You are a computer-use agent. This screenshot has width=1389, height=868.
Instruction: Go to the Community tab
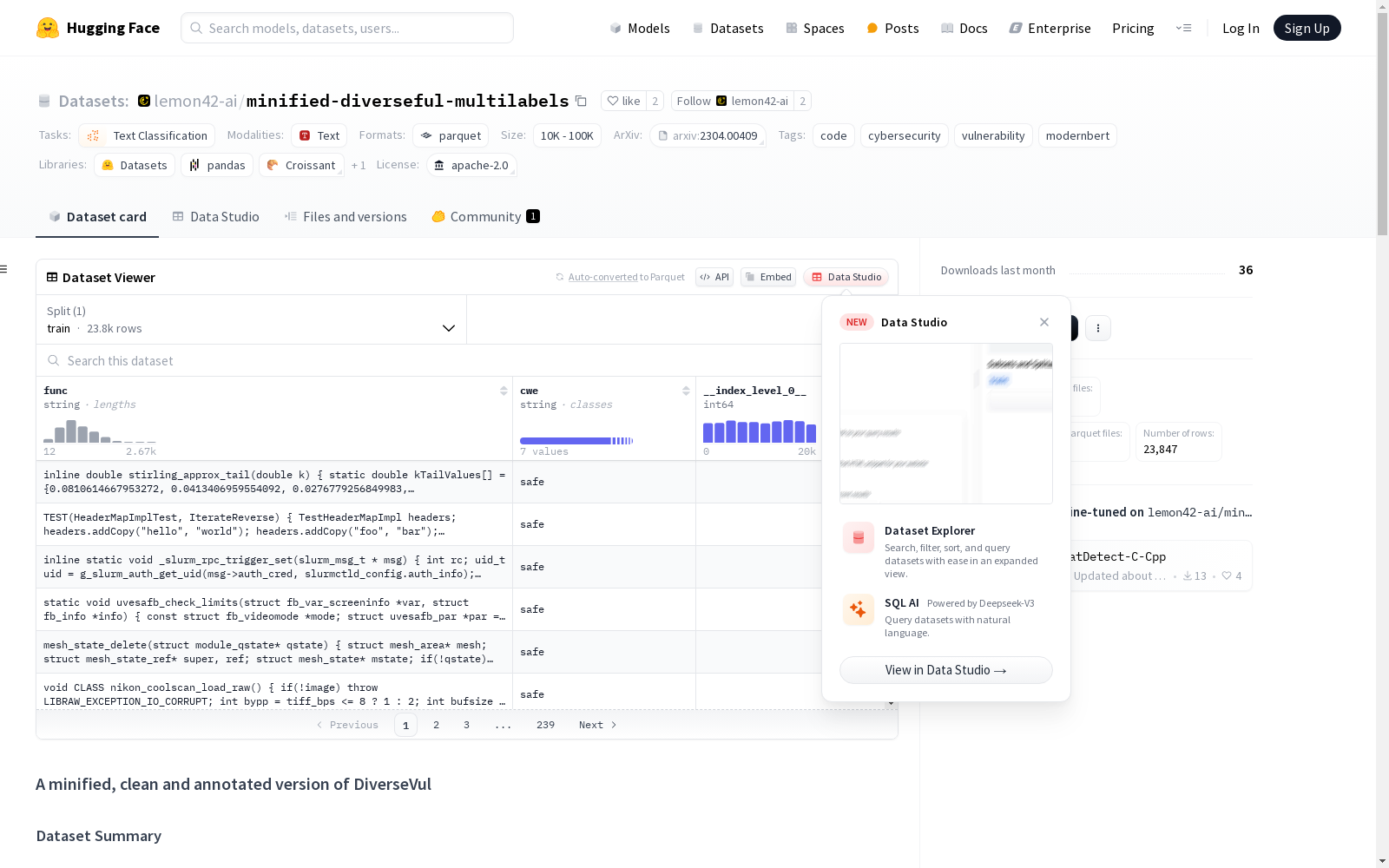pos(485,217)
